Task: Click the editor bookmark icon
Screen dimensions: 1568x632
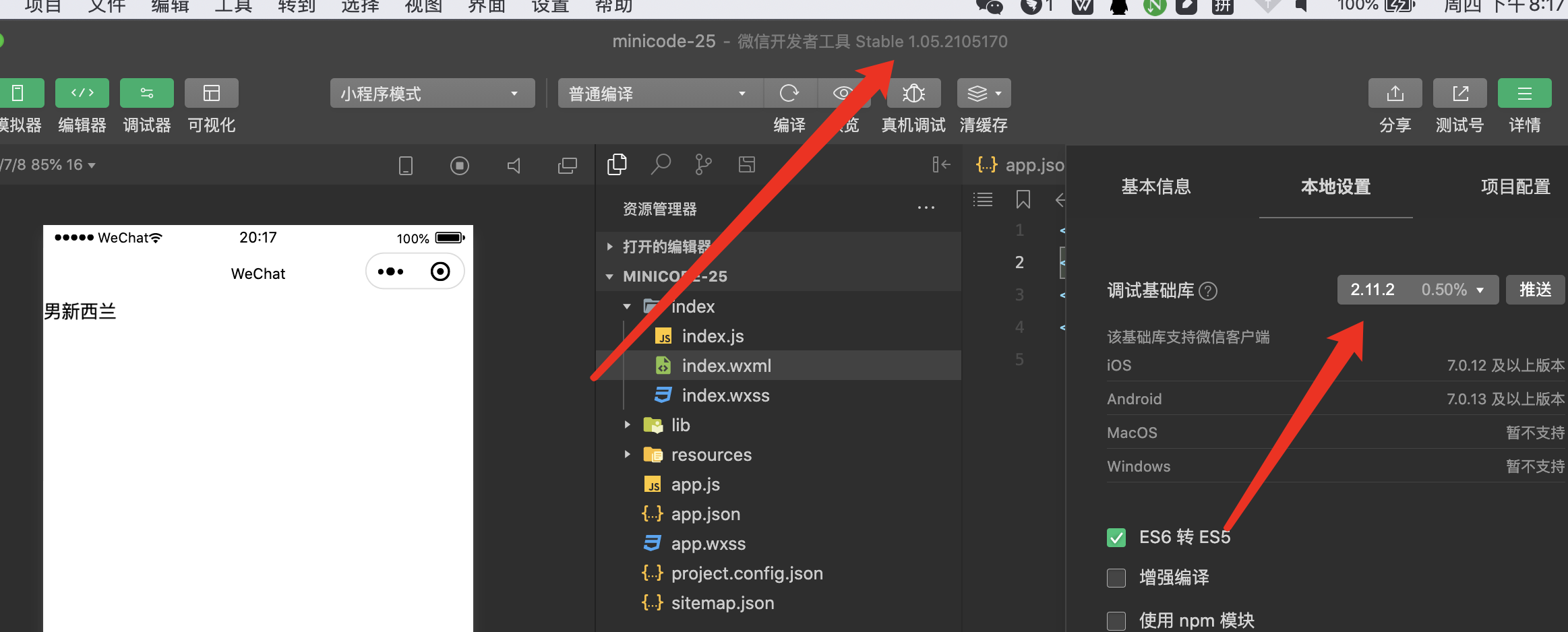Action: (1023, 199)
